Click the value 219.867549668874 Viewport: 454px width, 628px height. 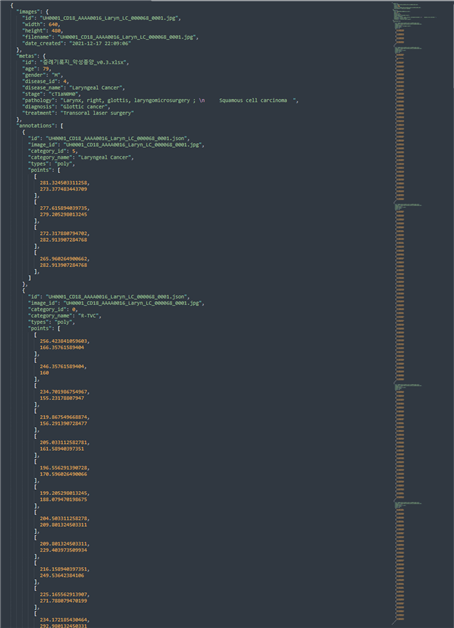[65, 417]
